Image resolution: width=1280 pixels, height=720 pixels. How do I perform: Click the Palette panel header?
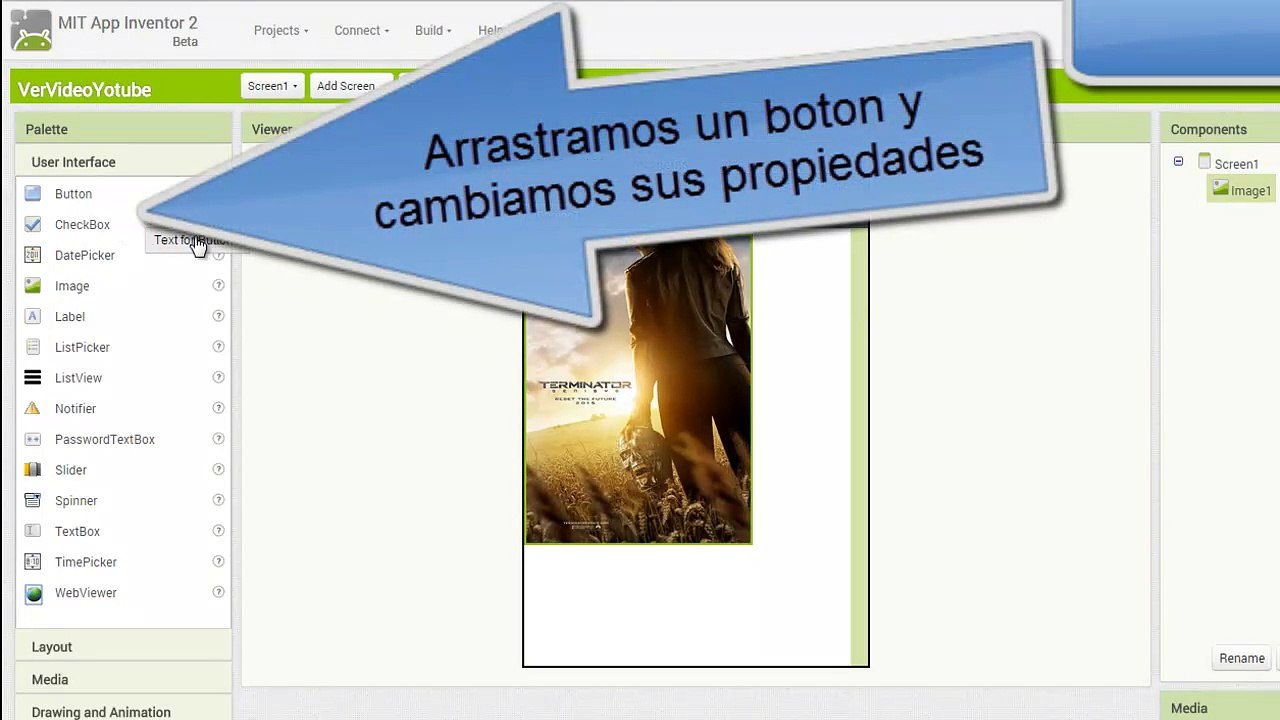tap(123, 129)
